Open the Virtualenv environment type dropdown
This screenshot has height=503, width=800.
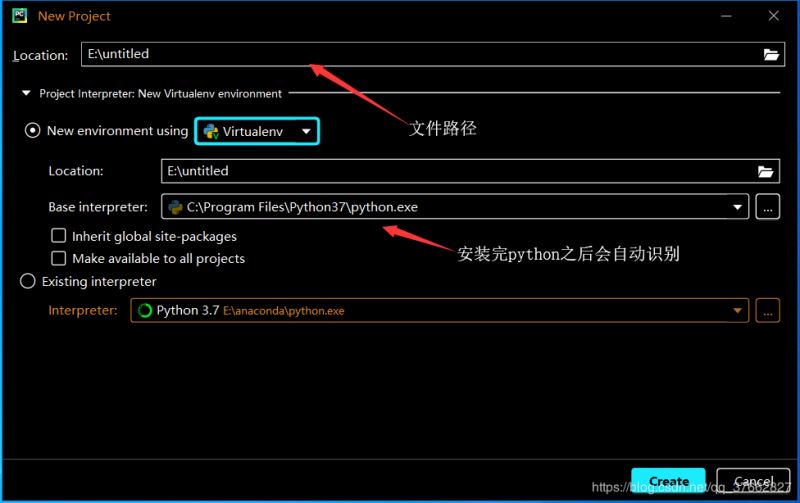[257, 131]
